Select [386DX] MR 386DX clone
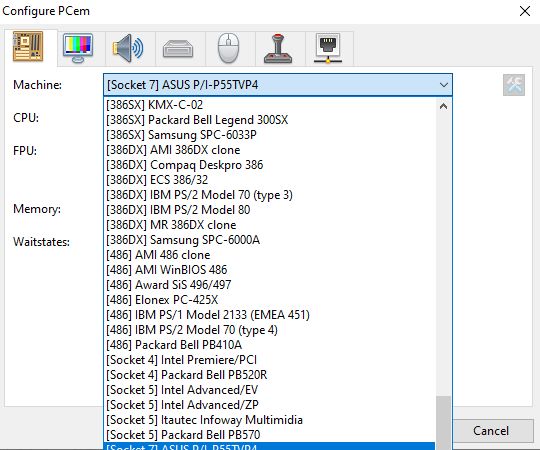This screenshot has width=540, height=450. point(270,225)
